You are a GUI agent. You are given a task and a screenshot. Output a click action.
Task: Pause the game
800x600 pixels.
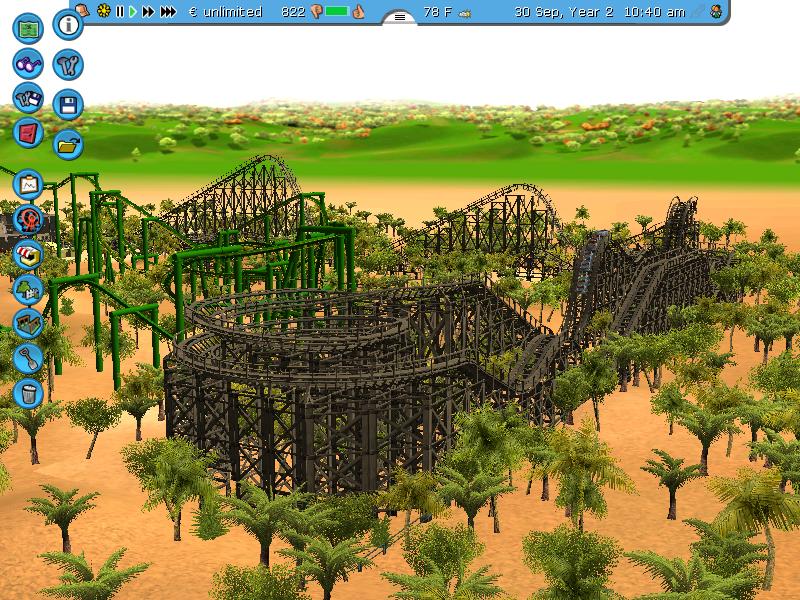(x=120, y=11)
